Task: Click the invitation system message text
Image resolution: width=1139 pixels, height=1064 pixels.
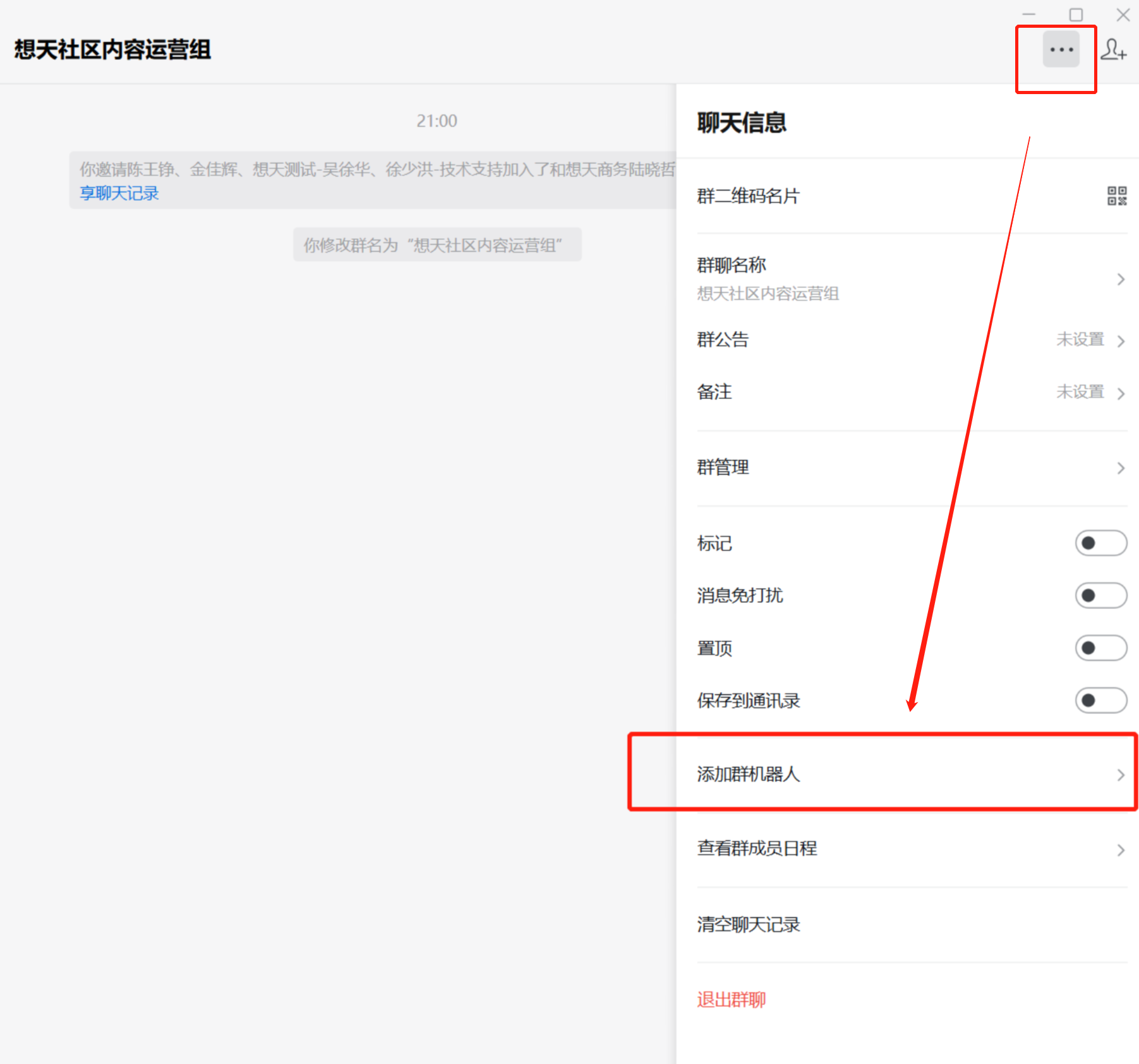Action: click(x=377, y=169)
